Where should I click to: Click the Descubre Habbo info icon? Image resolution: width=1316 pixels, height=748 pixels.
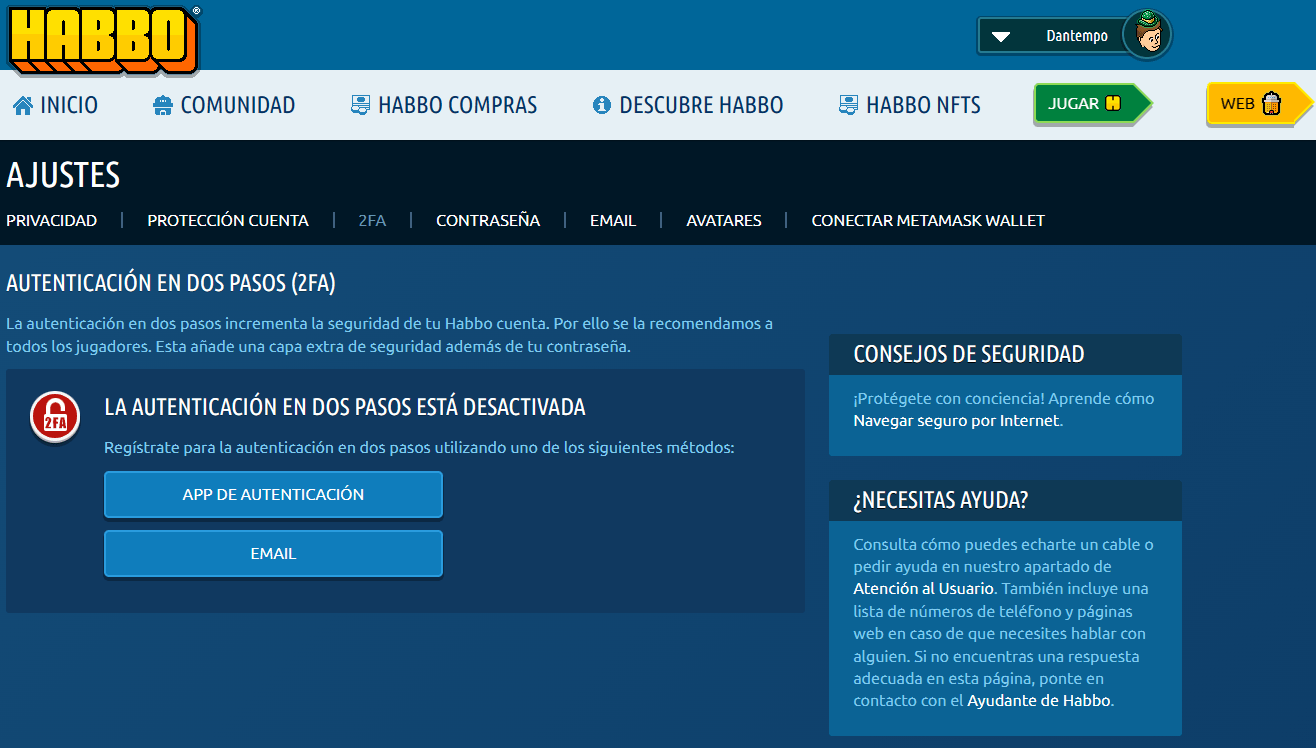pyautogui.click(x=602, y=105)
